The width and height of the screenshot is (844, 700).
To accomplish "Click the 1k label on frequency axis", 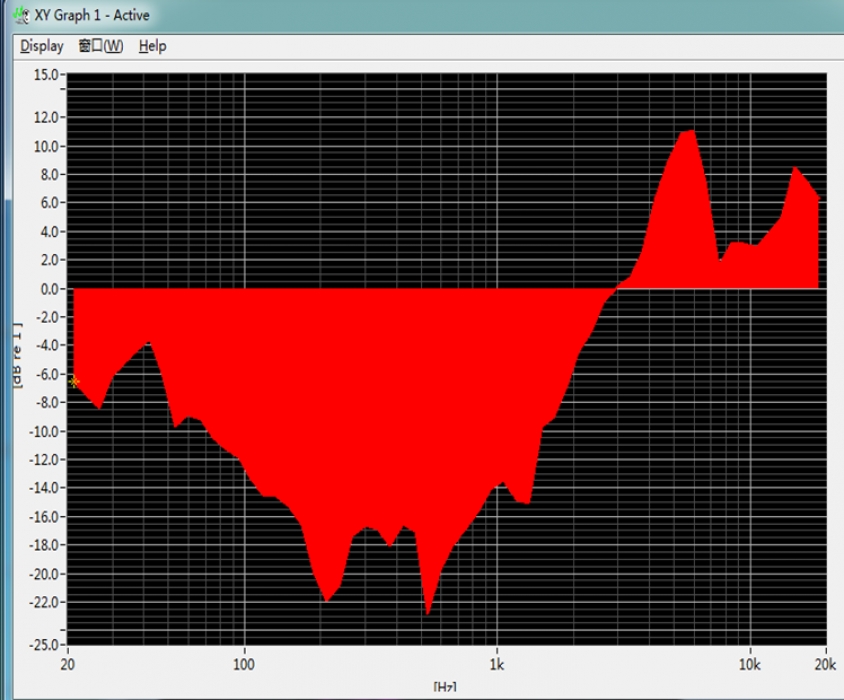I will point(497,664).
